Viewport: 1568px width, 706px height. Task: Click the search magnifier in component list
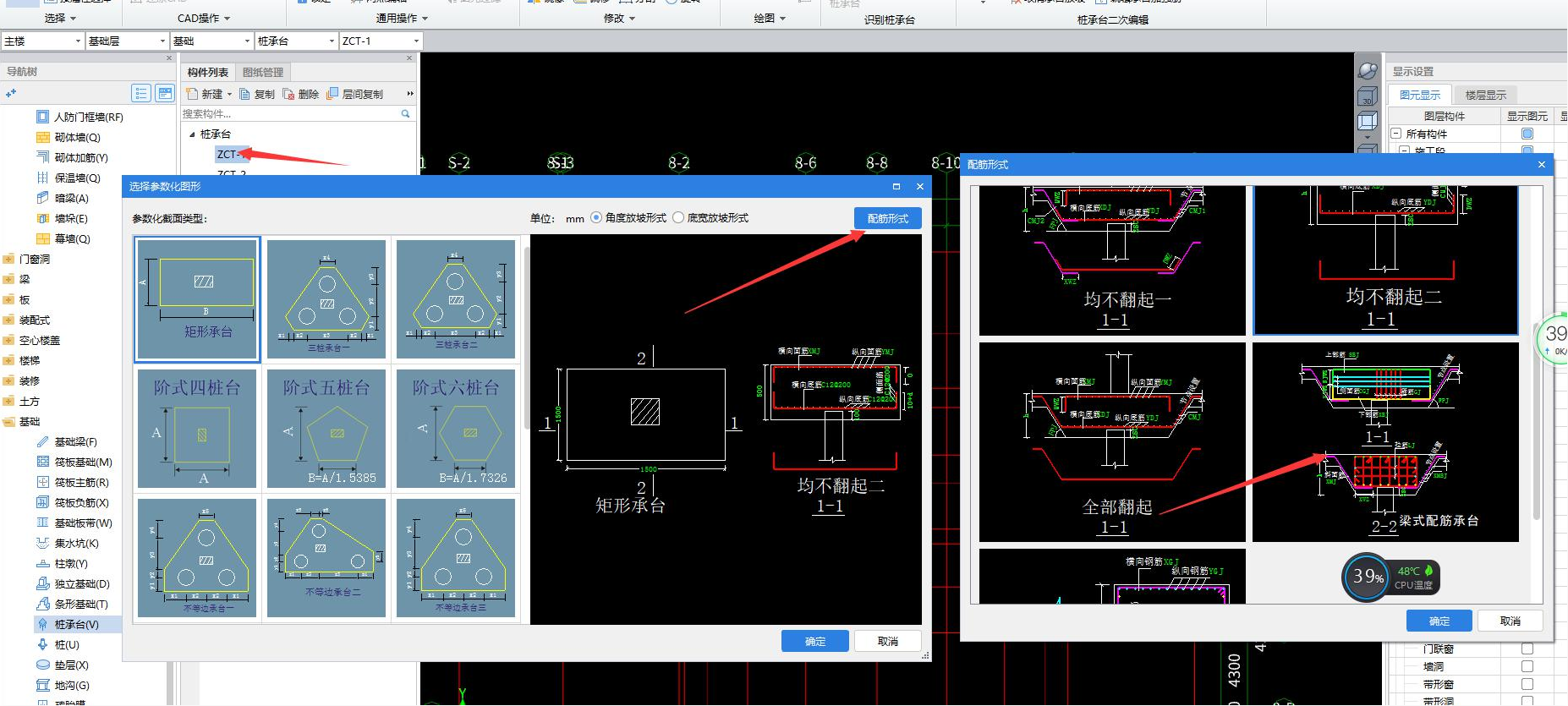(x=405, y=113)
